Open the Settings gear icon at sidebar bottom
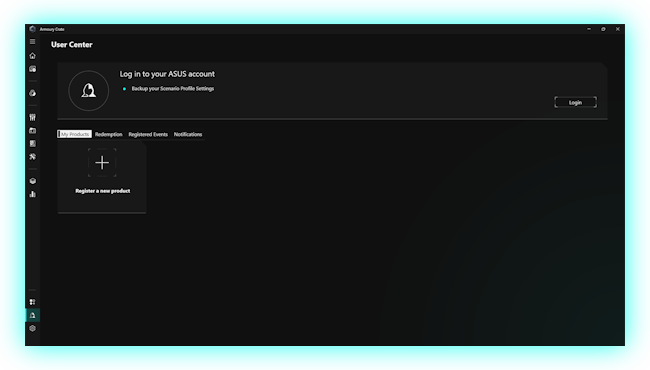Screen dimensions: 650x370 32,329
